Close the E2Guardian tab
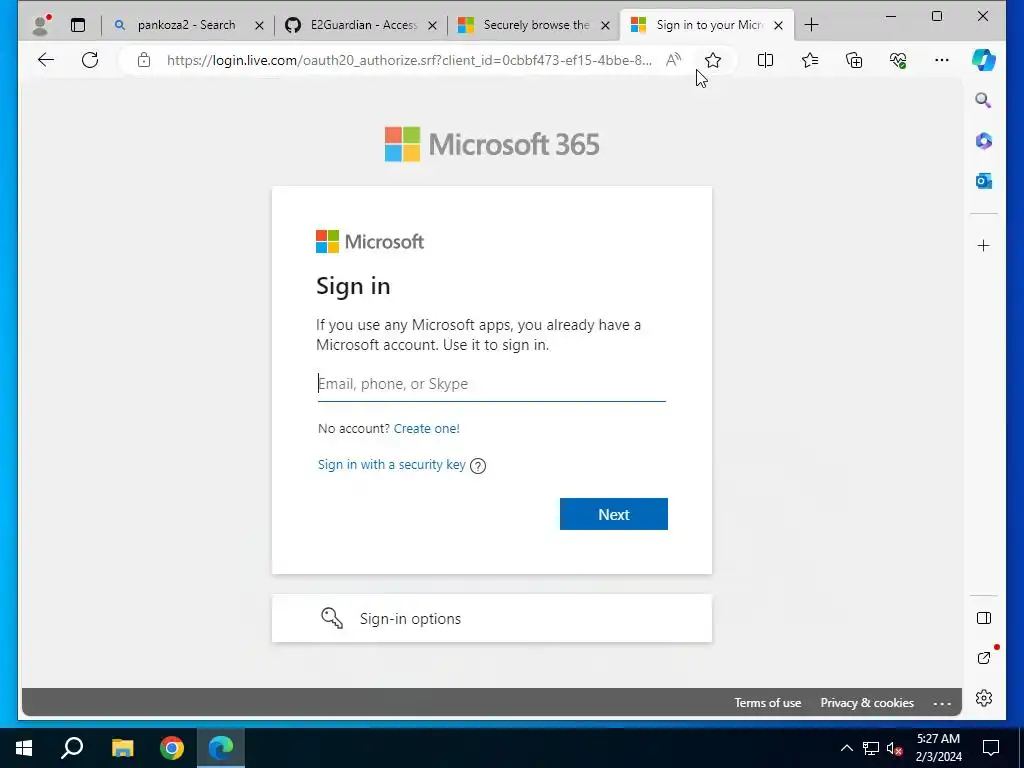The image size is (1024, 768). pyautogui.click(x=432, y=25)
